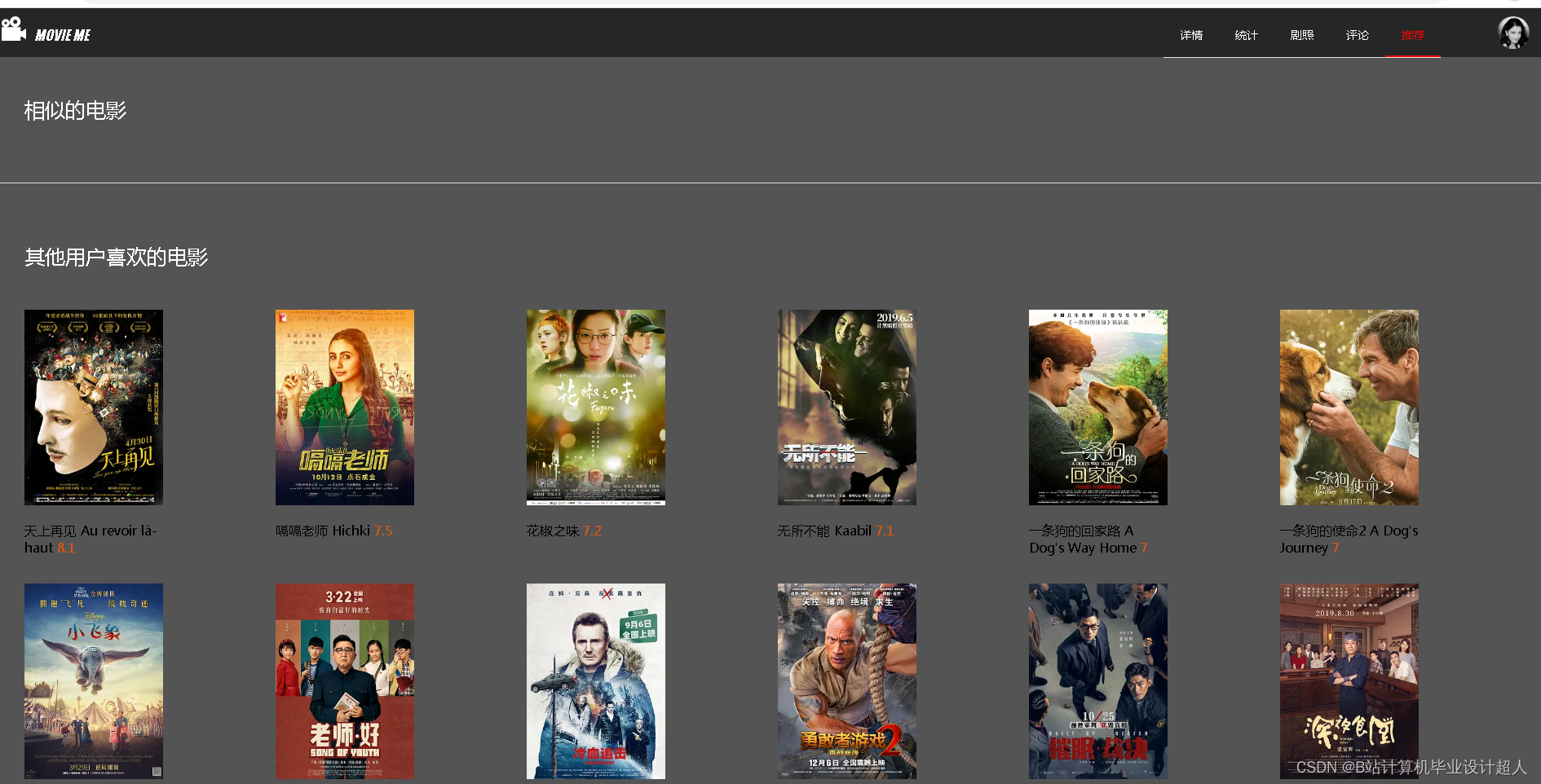Click the 7.2 rating of 花椒之味
The height and width of the screenshot is (784, 1541).
pyautogui.click(x=592, y=531)
